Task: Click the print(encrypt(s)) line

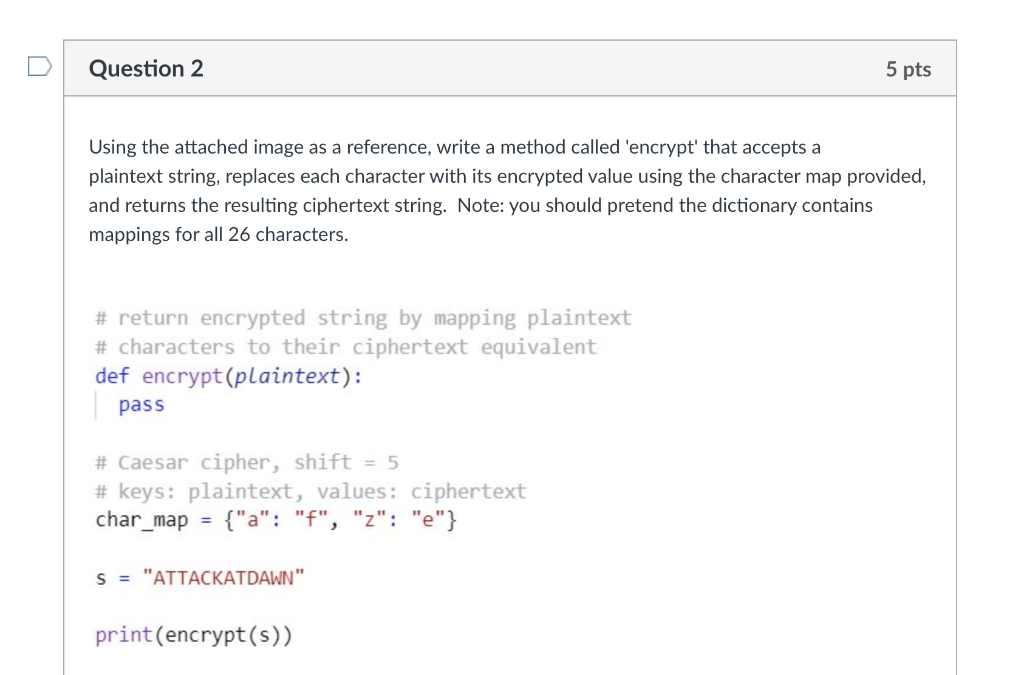Action: pyautogui.click(x=194, y=634)
